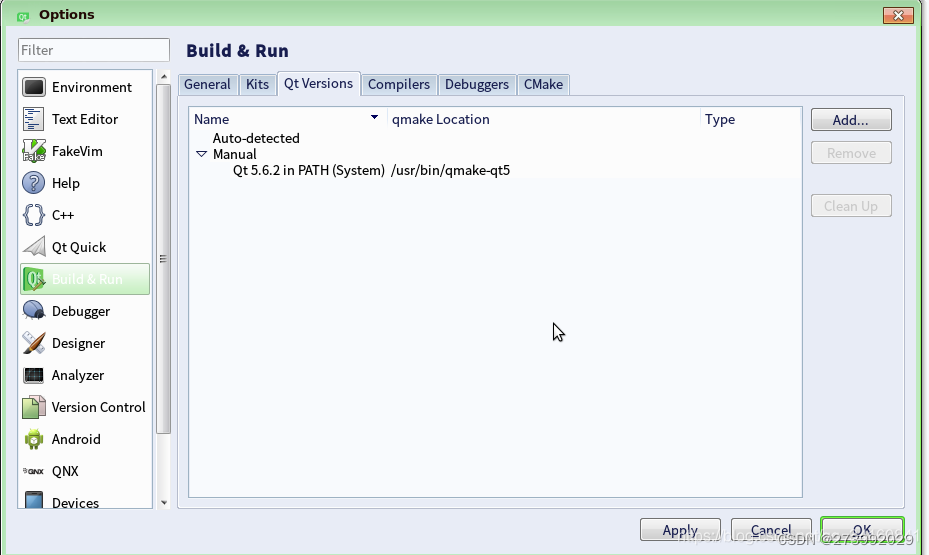The width and height of the screenshot is (929, 555).
Task: Click the Remove button
Action: (851, 153)
